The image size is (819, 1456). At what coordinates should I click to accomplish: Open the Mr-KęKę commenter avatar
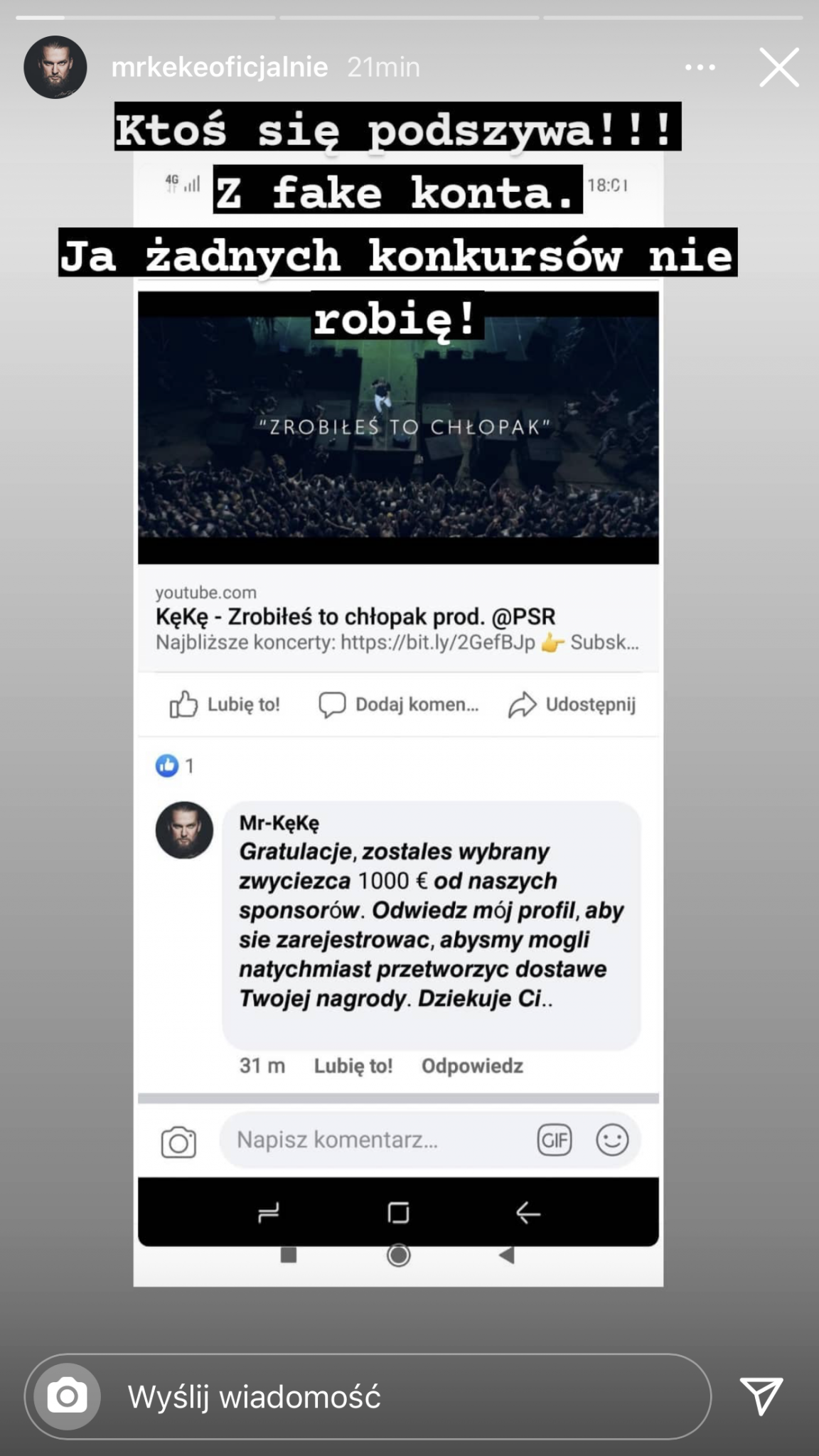pyautogui.click(x=184, y=830)
